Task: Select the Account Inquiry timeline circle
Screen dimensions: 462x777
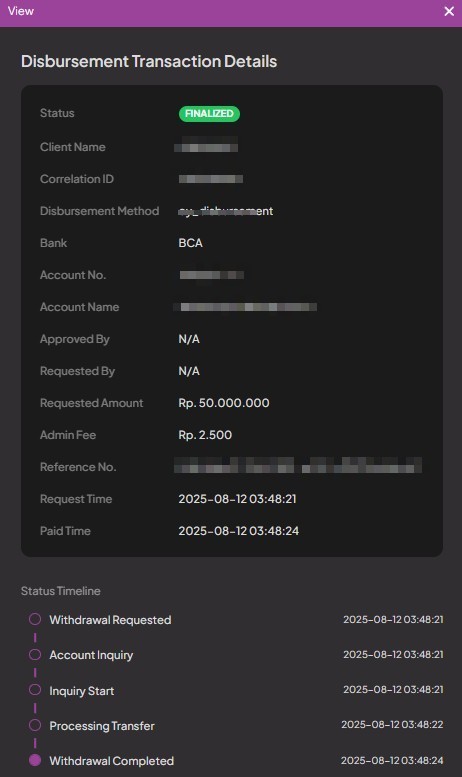Action: coord(35,654)
